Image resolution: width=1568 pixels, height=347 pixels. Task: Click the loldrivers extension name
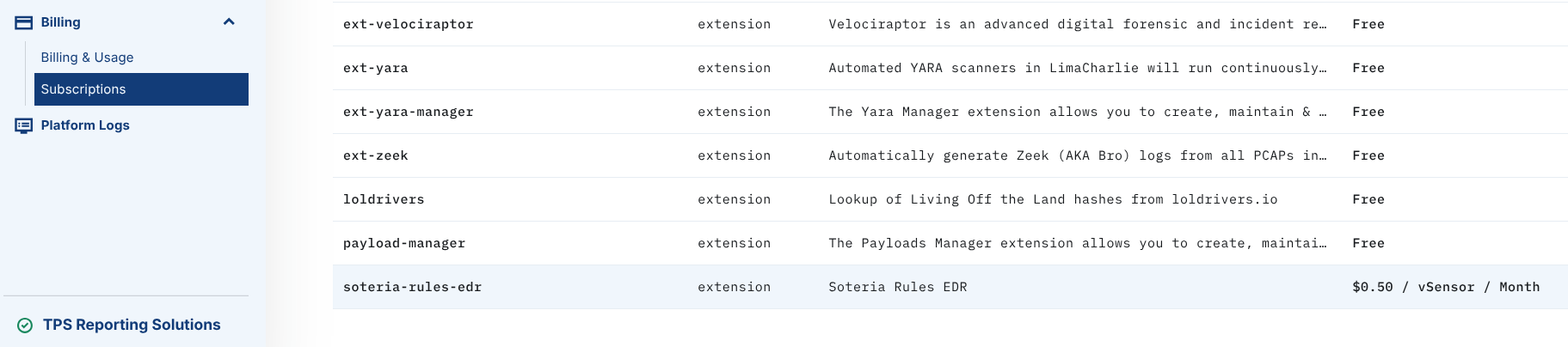coord(384,199)
